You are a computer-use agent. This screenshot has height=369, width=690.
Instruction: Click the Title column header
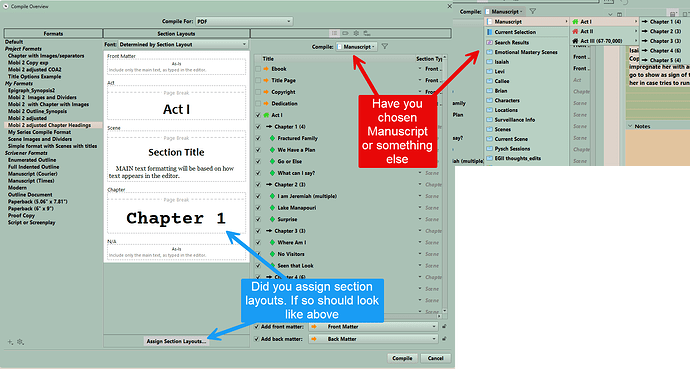click(x=268, y=58)
